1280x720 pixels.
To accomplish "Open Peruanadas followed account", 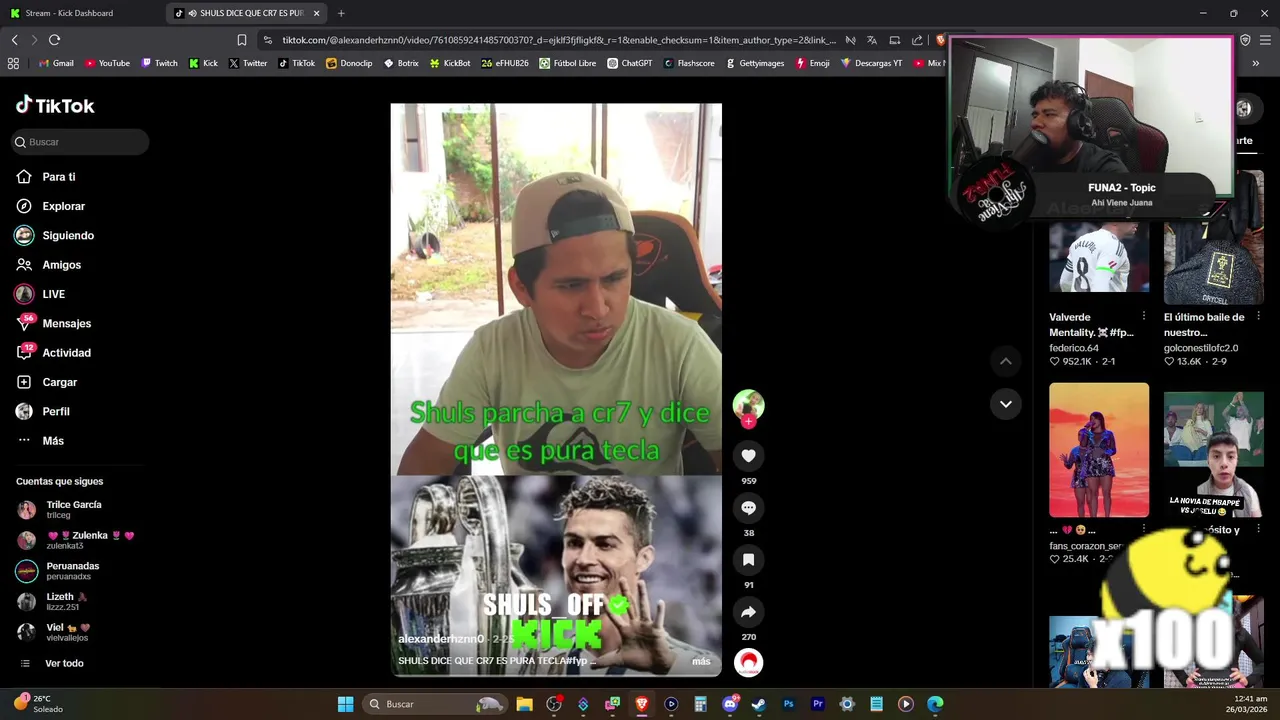I will pos(72,571).
